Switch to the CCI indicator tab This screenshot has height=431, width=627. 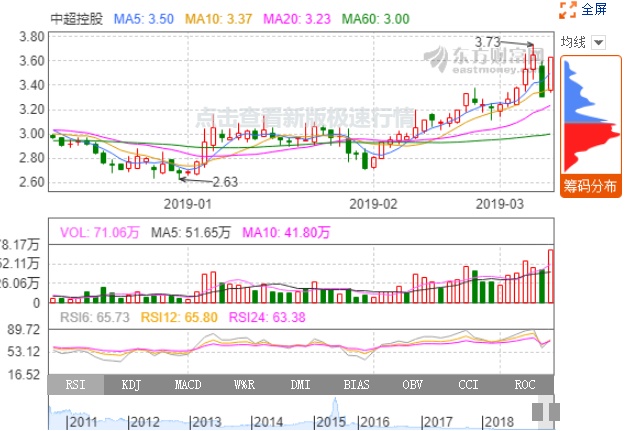click(467, 384)
